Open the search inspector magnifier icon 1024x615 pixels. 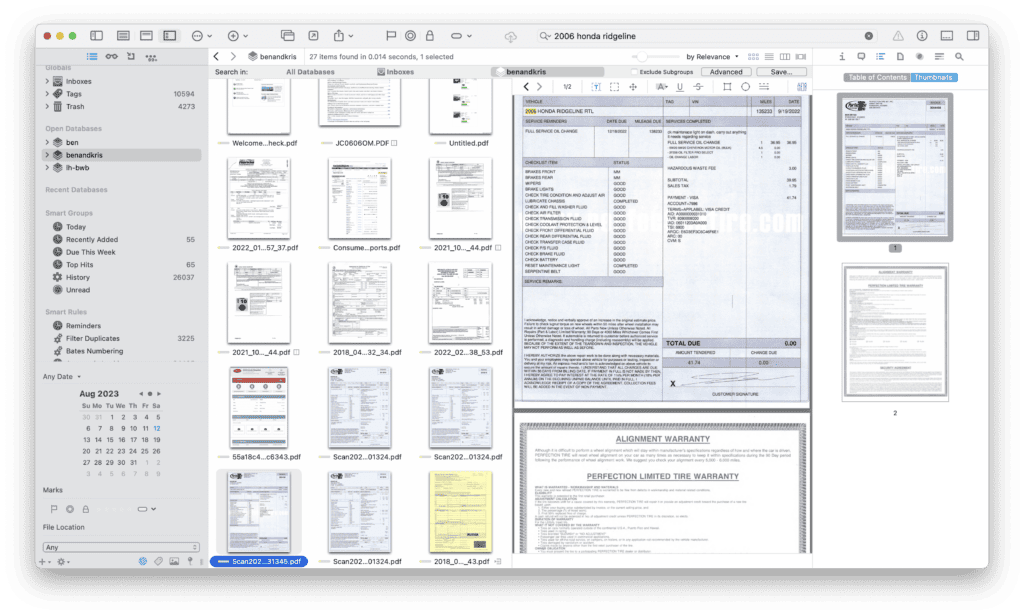tap(959, 57)
